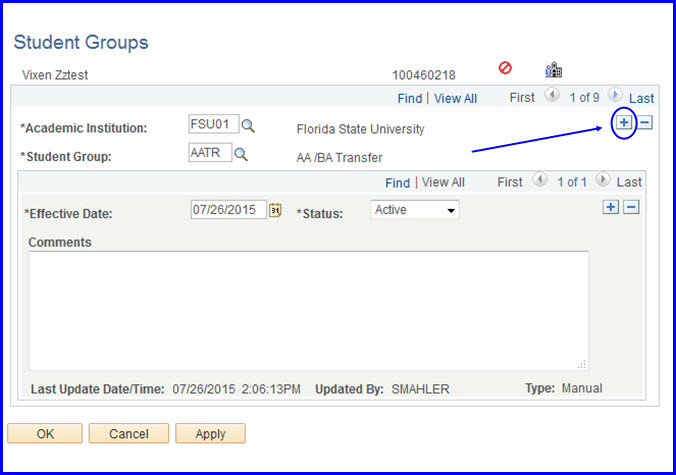Screen dimensions: 676x475
Task: Remove the effective date row
Action: click(631, 207)
